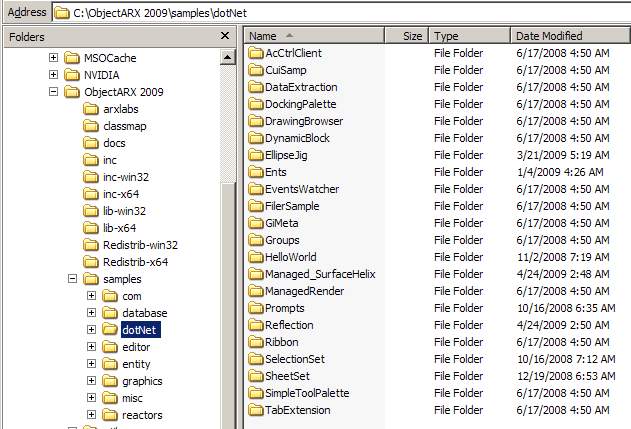Select inc in the folder tree
The image size is (631, 429).
pos(110,160)
